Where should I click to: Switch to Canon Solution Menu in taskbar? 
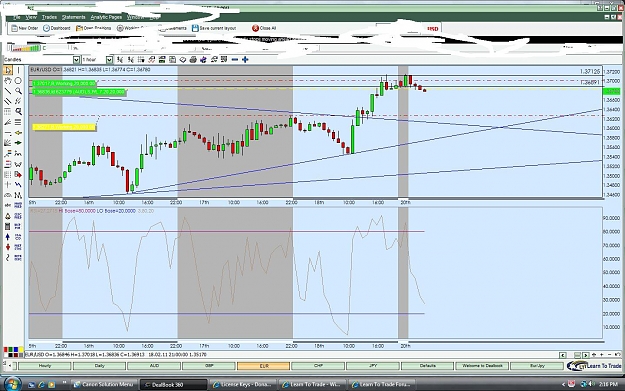pyautogui.click(x=104, y=385)
